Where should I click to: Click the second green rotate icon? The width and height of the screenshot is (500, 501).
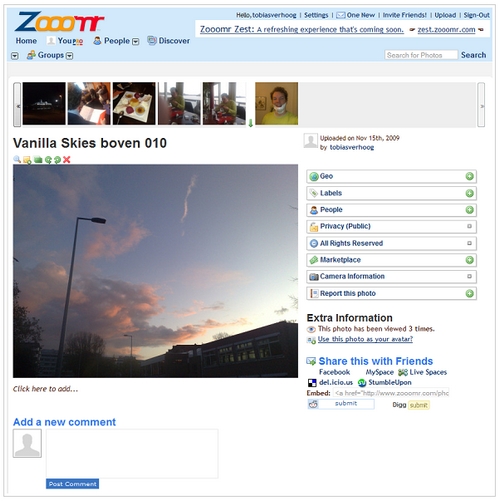(57, 160)
